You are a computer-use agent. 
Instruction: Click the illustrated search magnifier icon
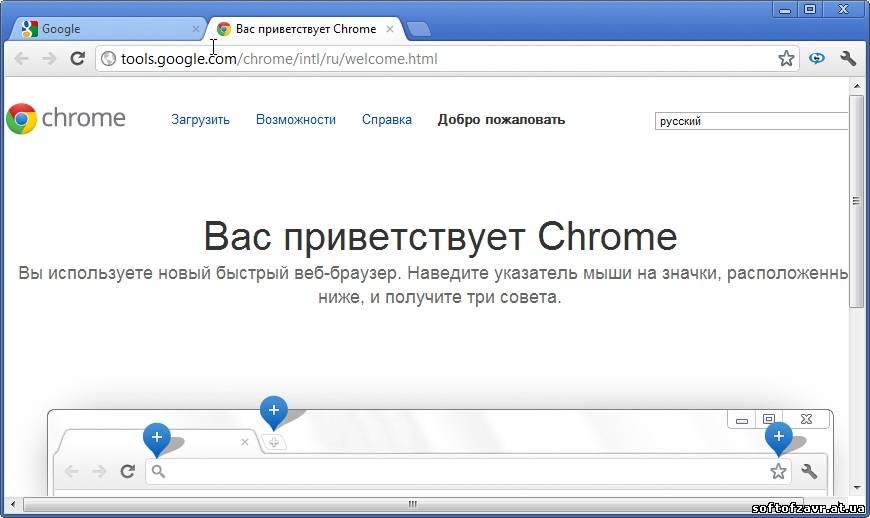[158, 471]
